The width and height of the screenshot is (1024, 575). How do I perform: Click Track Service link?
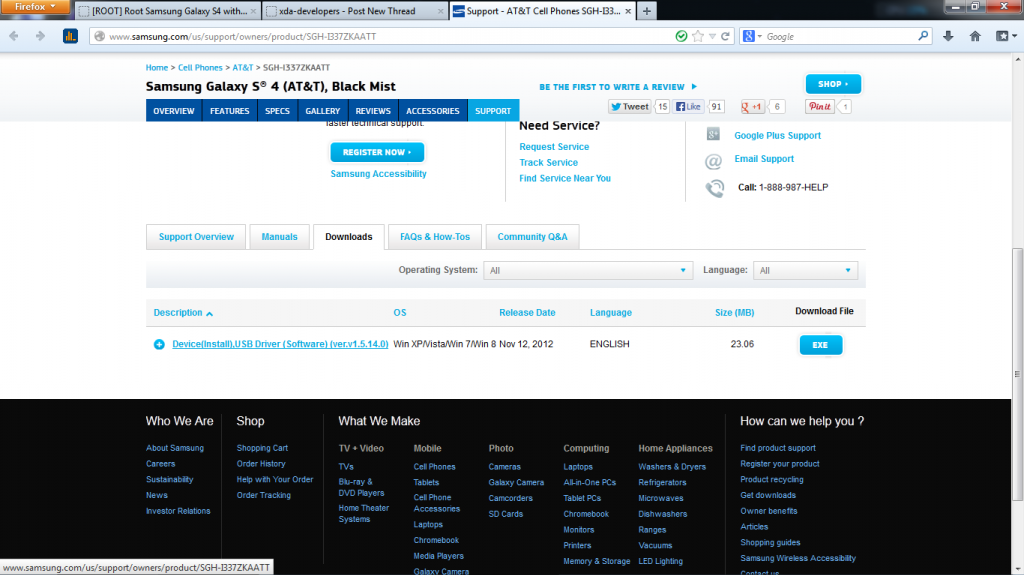549,163
